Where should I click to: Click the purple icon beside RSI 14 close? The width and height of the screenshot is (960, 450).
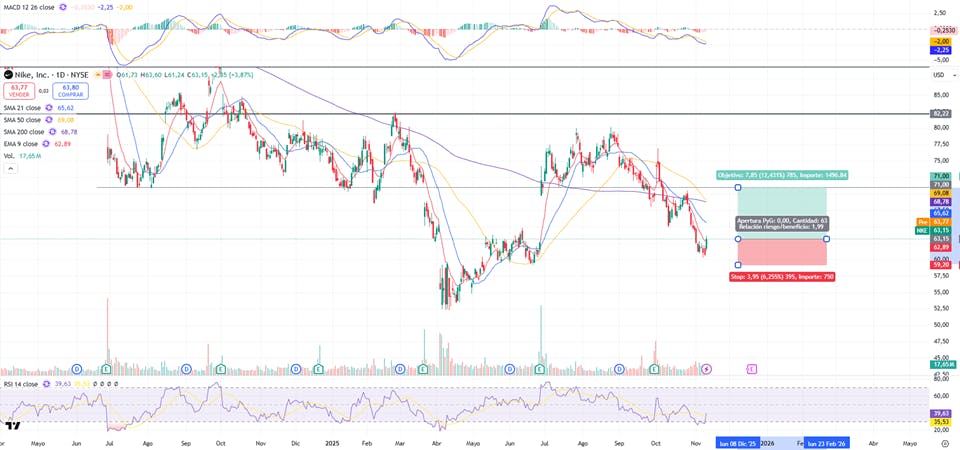47,384
